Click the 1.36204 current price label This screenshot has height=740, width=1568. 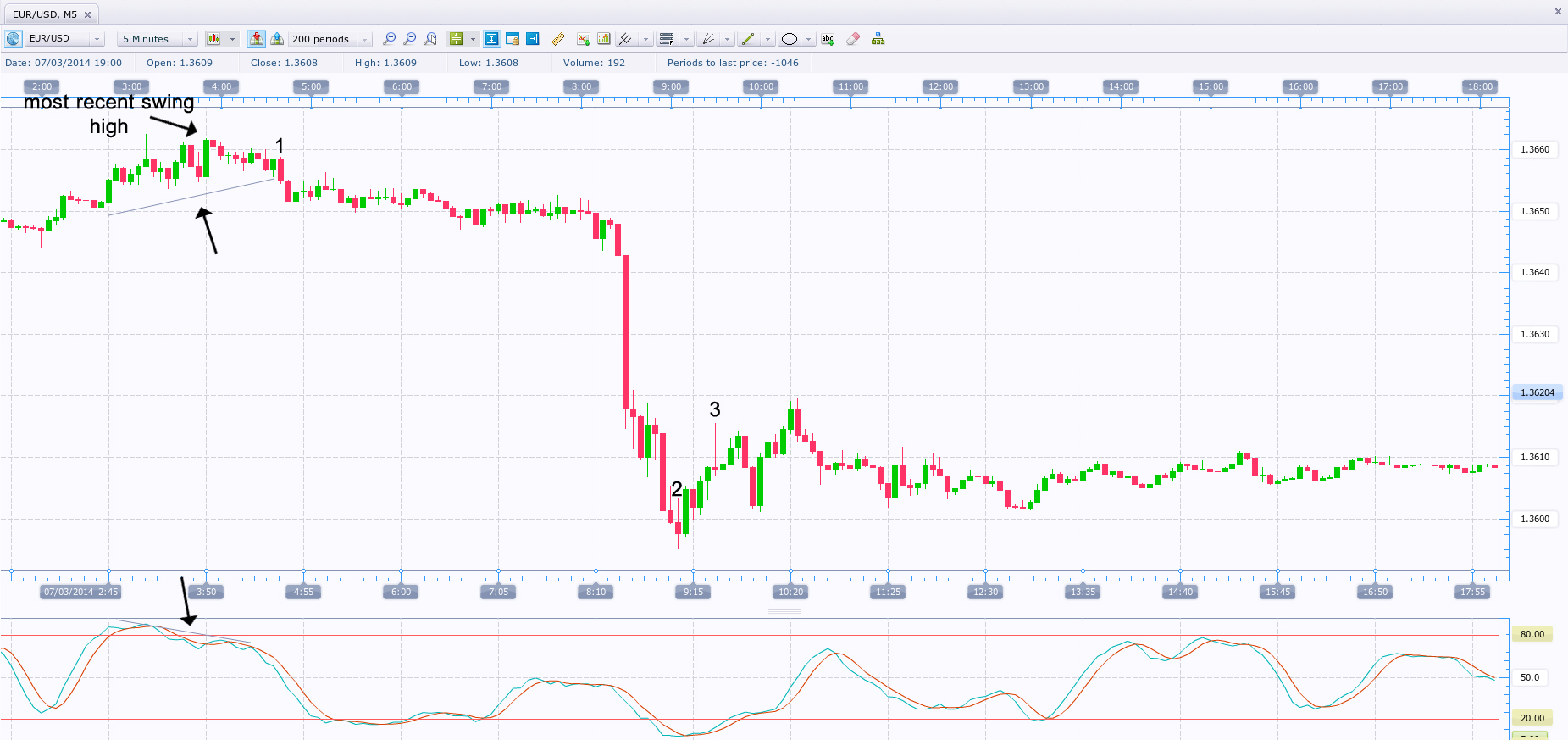(x=1537, y=392)
